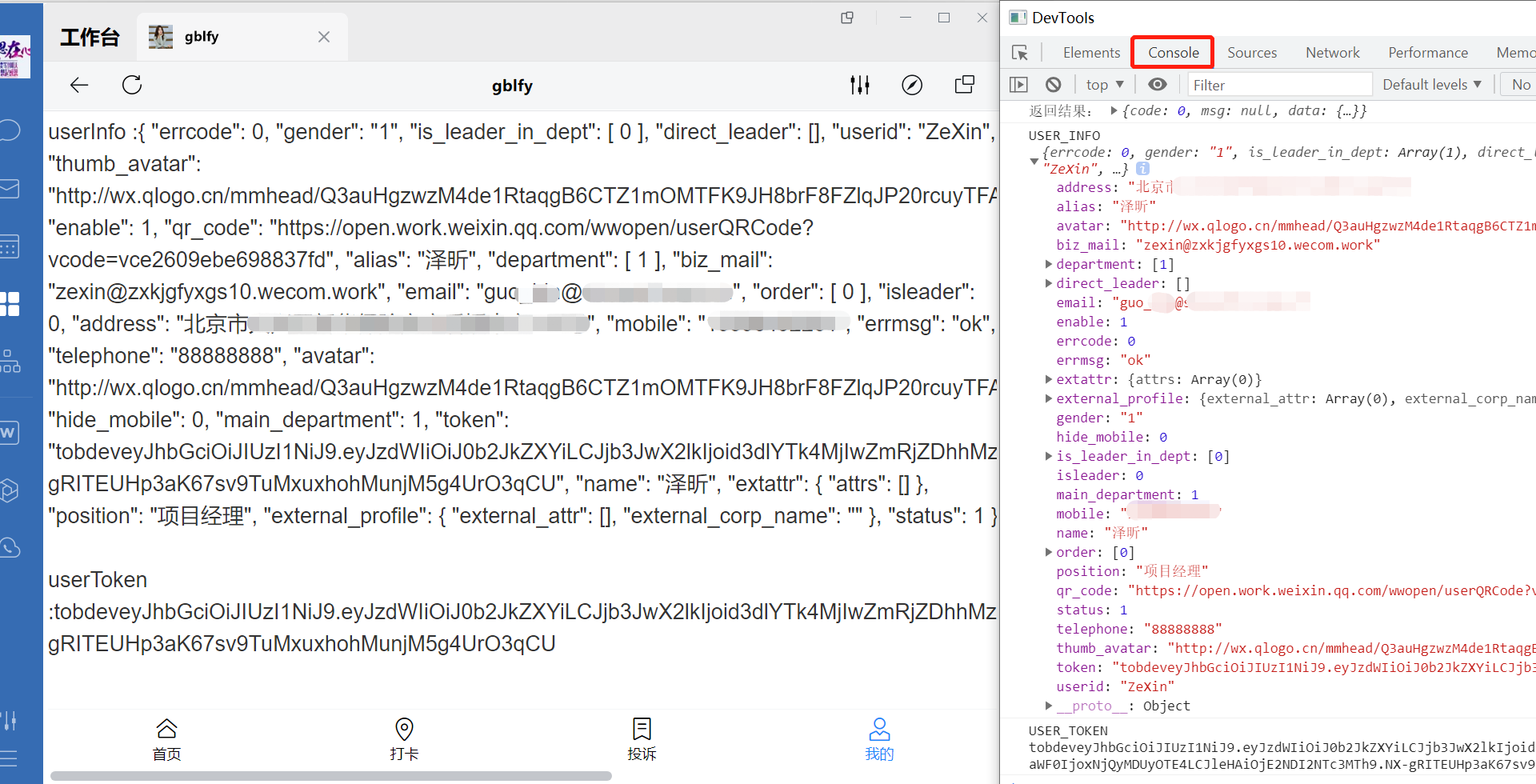Open org structure icon in sidebar
Viewport: 1536px width, 784px height.
[10, 362]
